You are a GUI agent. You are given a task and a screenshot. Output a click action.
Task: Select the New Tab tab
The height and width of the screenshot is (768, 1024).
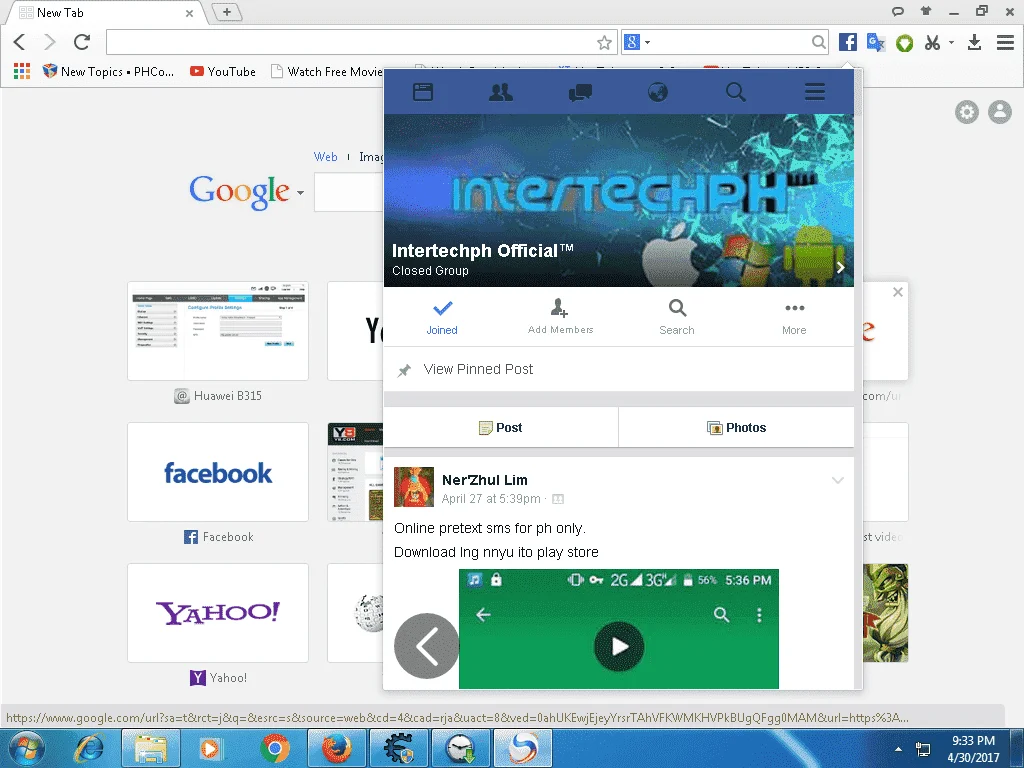[x=104, y=12]
